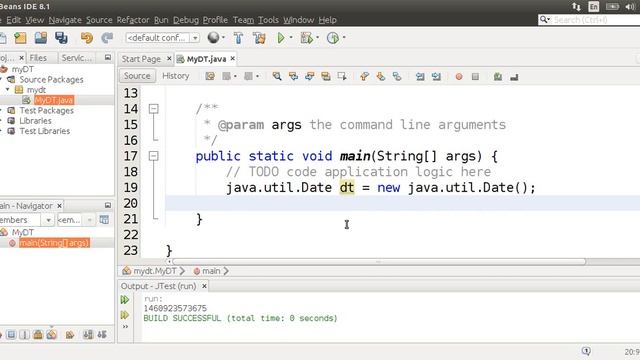
Task: Click the globe browser icon in toolbar
Action: point(213,38)
